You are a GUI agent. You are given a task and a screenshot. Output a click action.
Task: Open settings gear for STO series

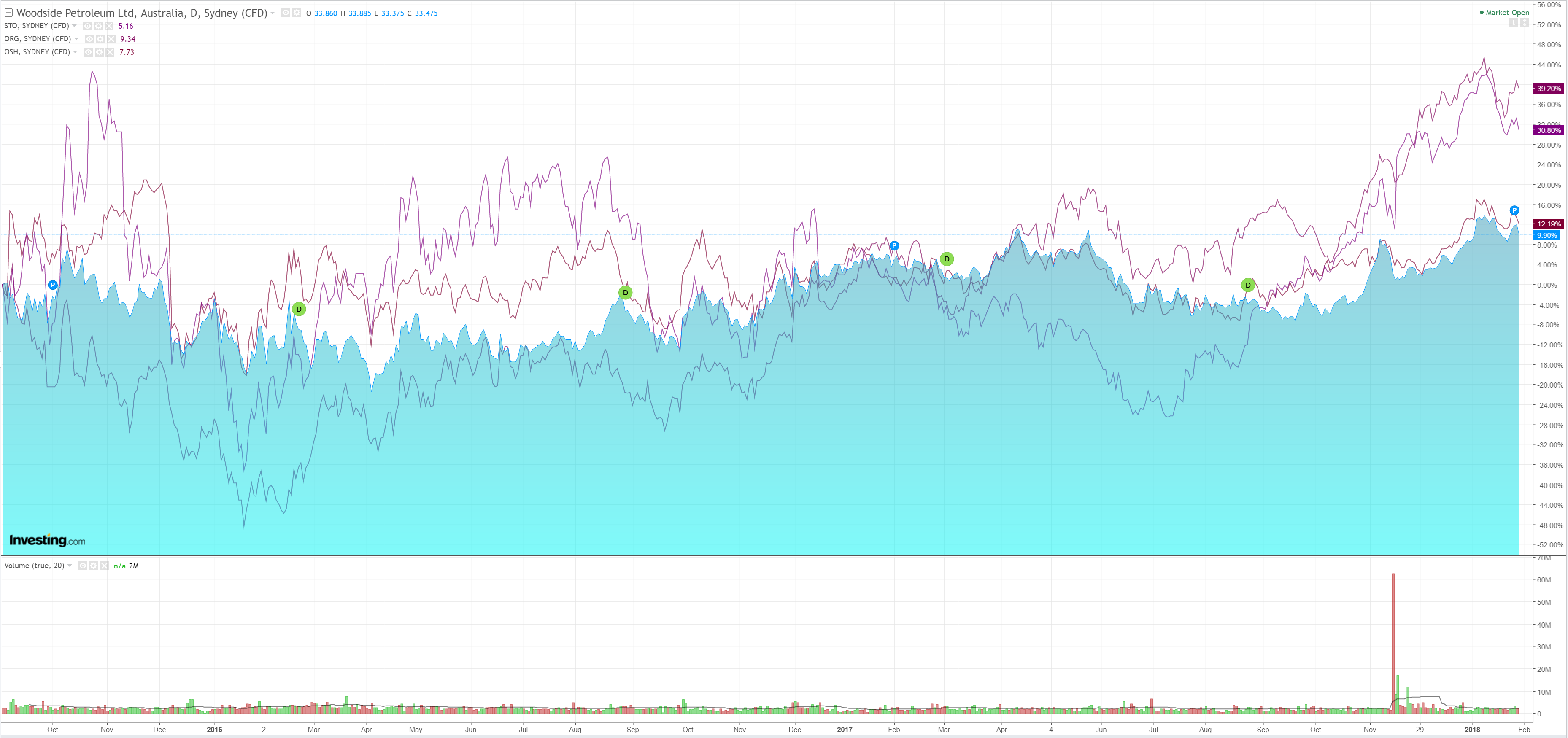(x=98, y=26)
